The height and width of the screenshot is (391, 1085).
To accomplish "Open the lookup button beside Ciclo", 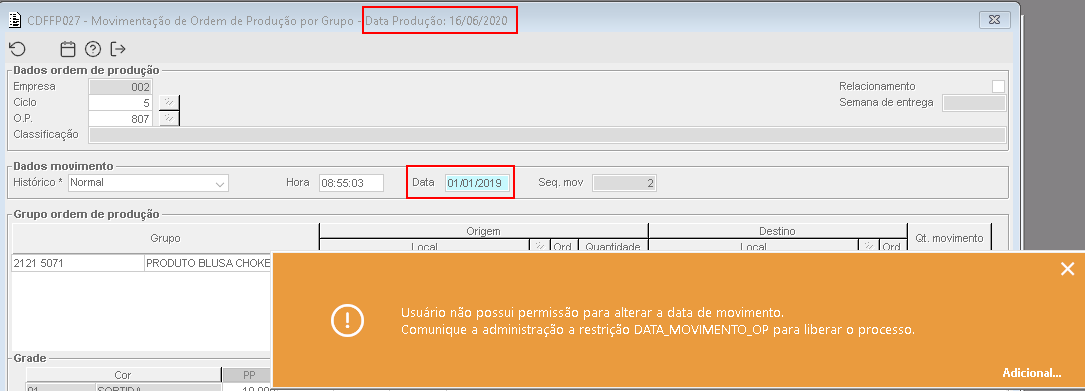I will (x=169, y=102).
